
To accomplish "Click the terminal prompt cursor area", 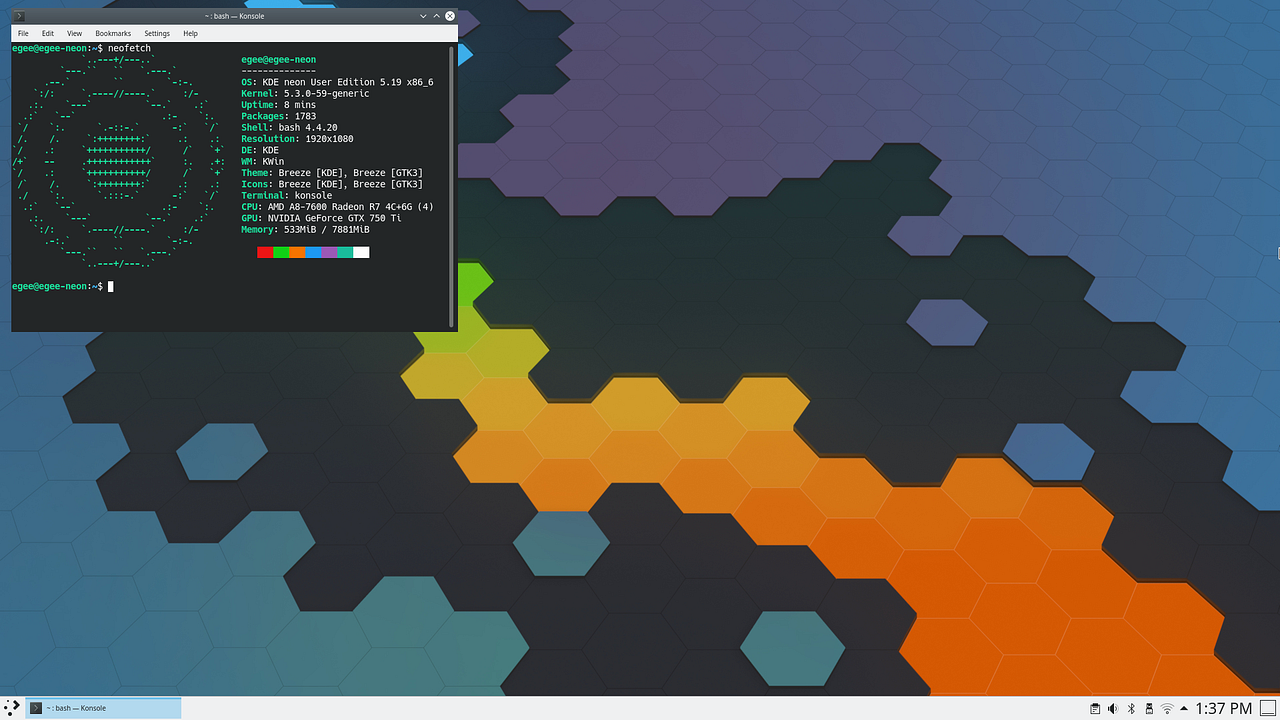I will click(110, 287).
